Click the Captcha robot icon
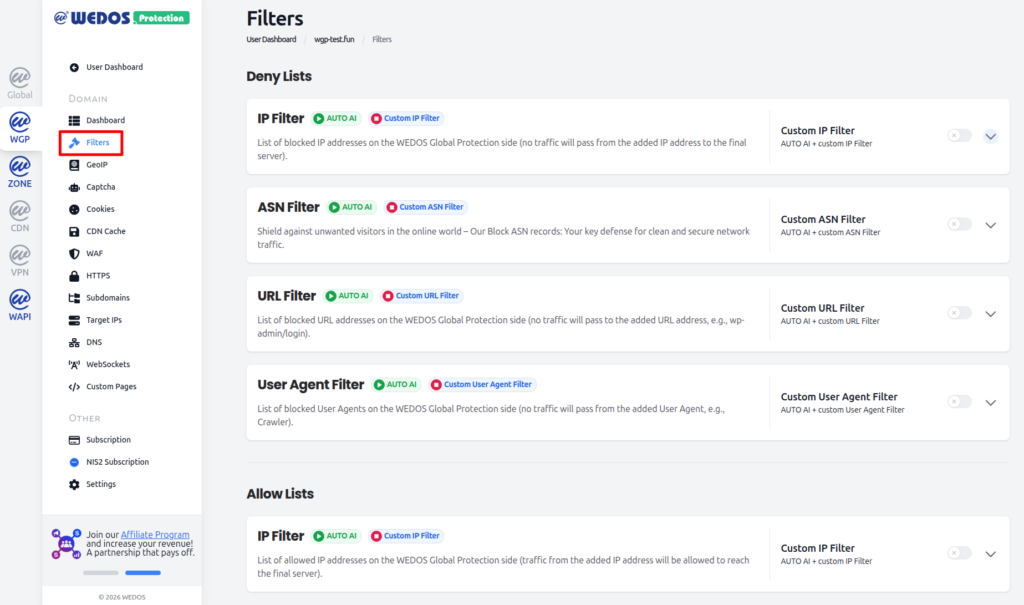 pos(74,187)
